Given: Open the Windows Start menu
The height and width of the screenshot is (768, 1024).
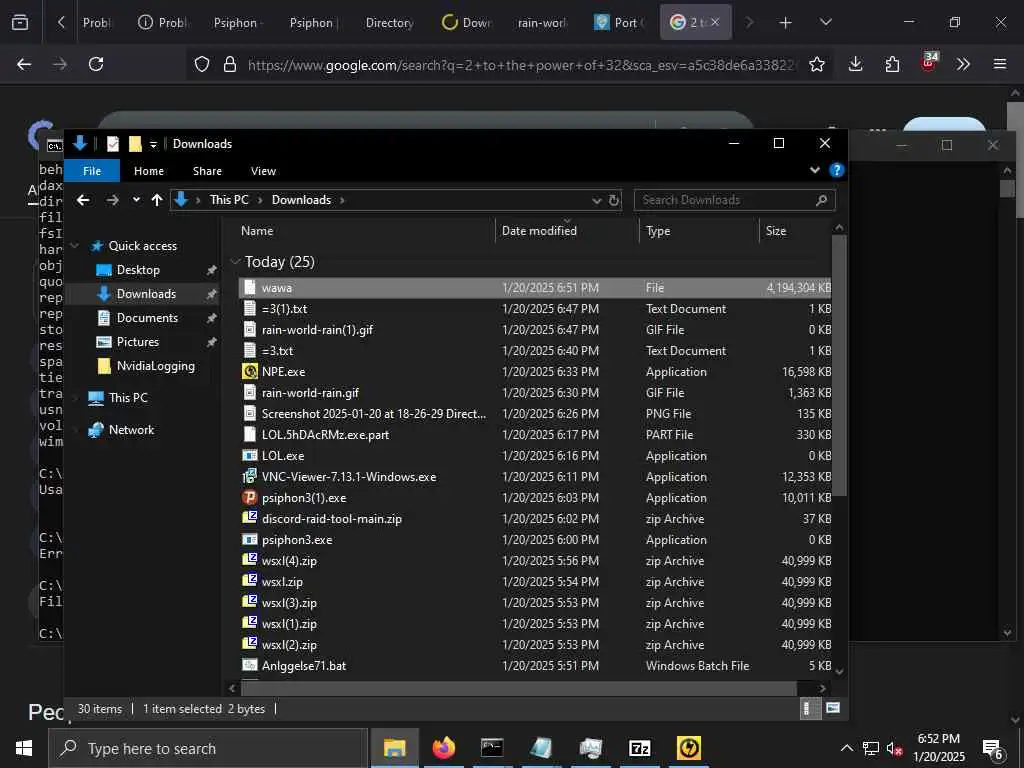Looking at the screenshot, I should coord(24,748).
